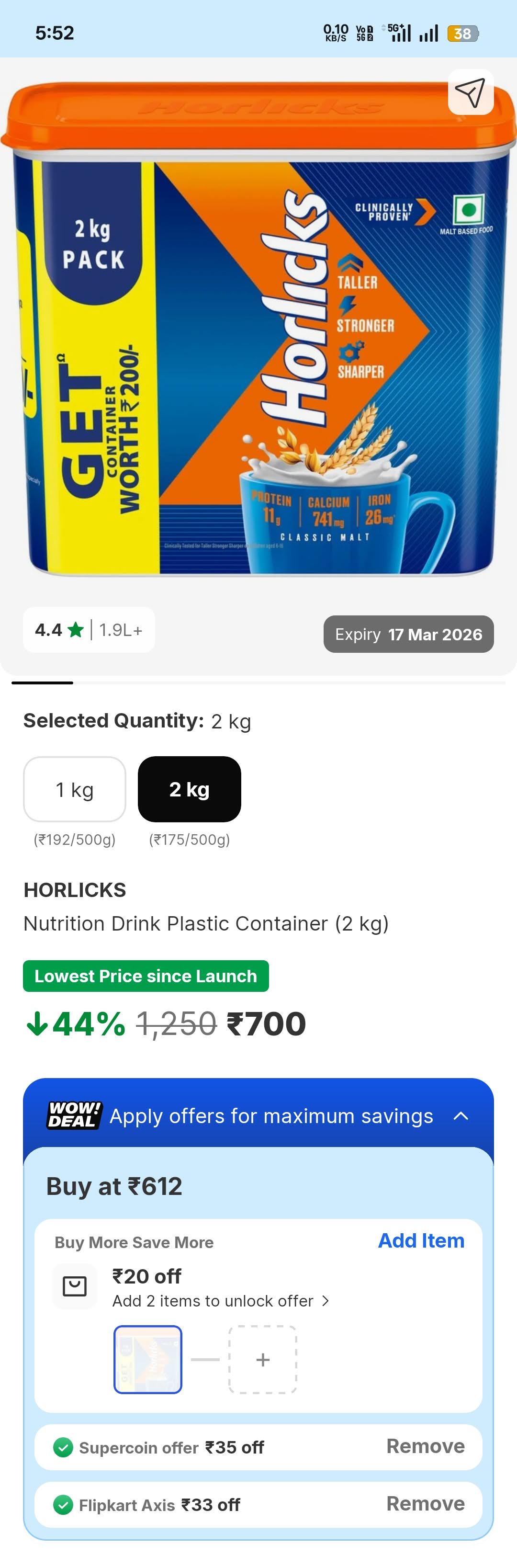Viewport: 517px width, 1568px height.
Task: Select the 1 kg quantity option
Action: [74, 789]
